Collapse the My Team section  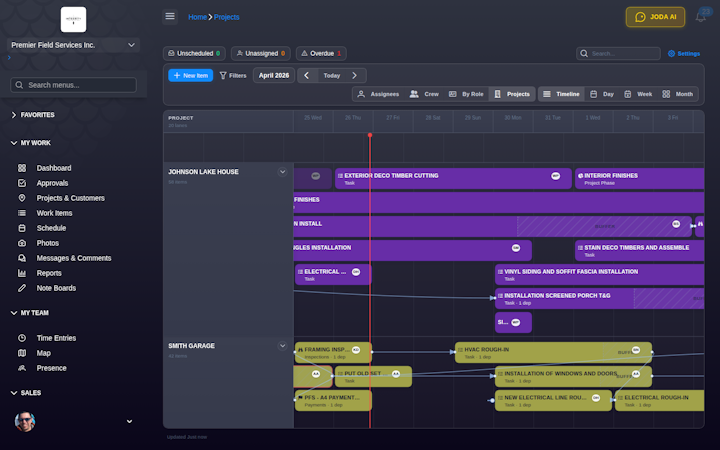[30, 313]
